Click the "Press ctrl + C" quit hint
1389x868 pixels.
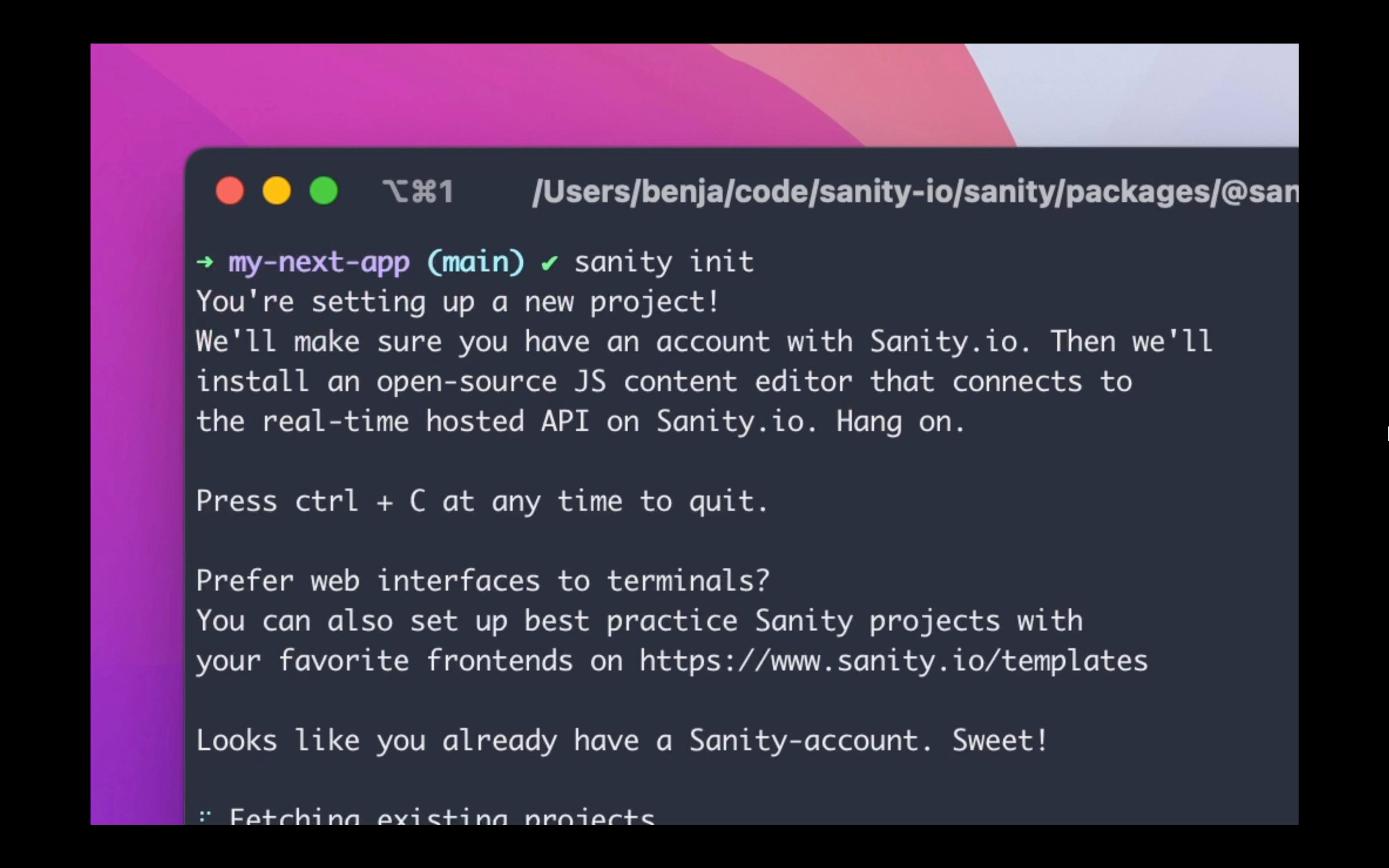[x=311, y=501]
